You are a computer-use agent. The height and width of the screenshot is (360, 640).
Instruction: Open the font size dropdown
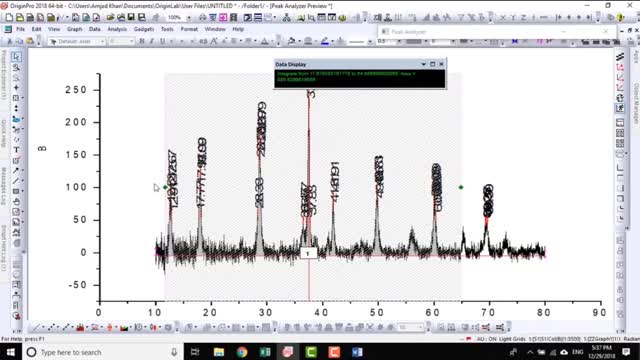pyautogui.click(x=131, y=41)
